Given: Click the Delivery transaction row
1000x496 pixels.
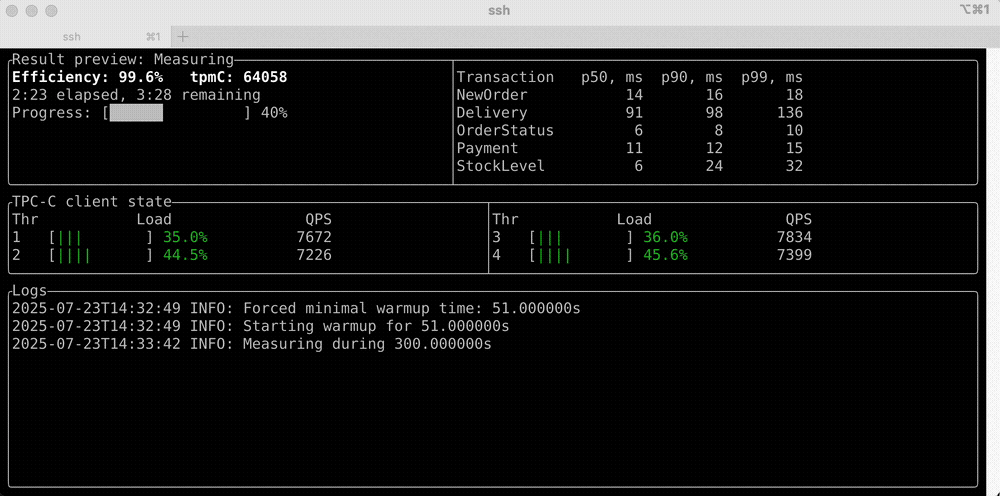Looking at the screenshot, I should coord(629,113).
